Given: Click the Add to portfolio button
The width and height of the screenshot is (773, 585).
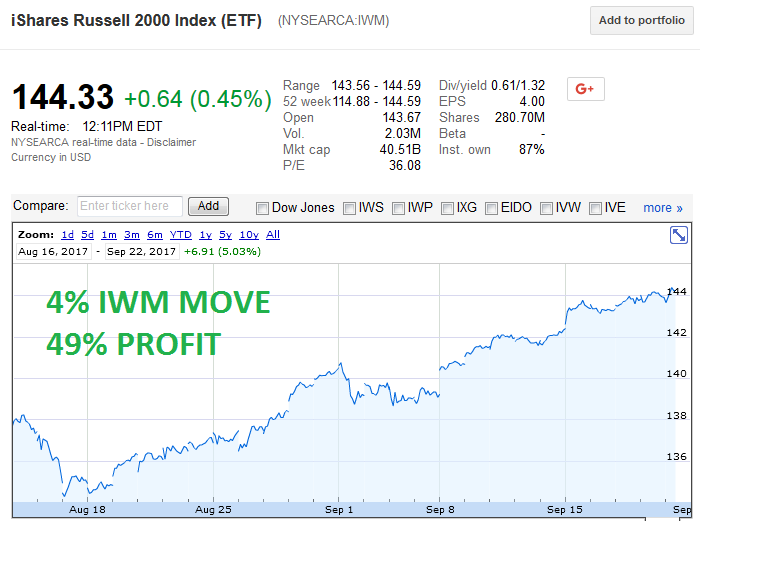Looking at the screenshot, I should pyautogui.click(x=641, y=21).
